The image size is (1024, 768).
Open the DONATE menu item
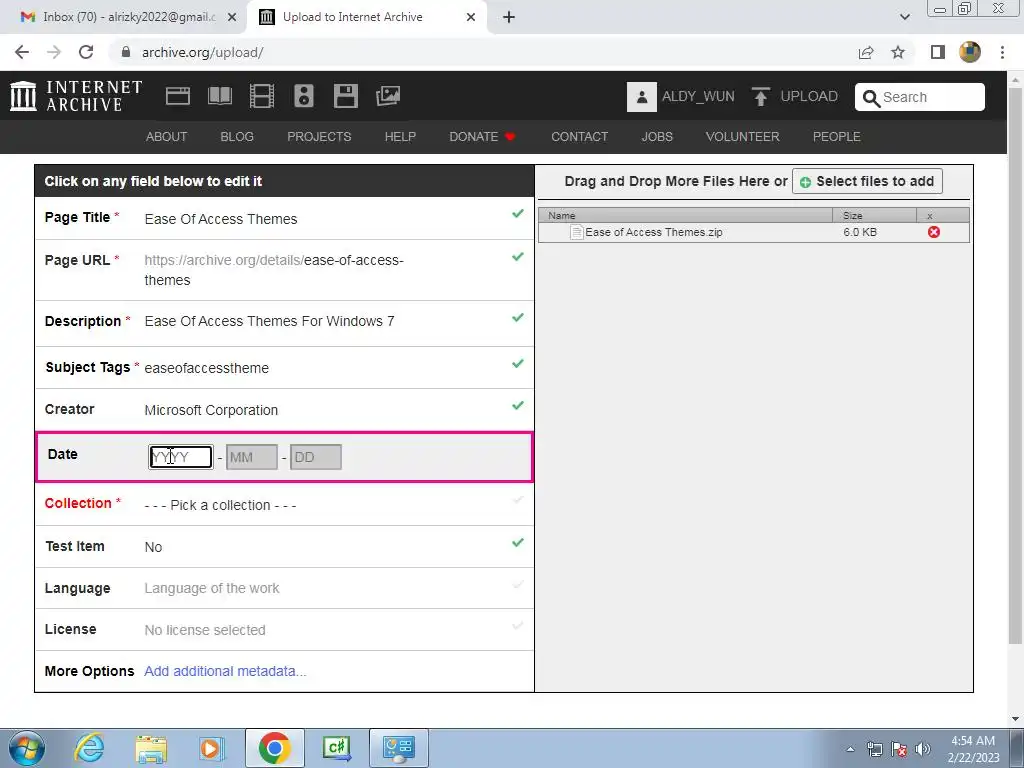(482, 136)
